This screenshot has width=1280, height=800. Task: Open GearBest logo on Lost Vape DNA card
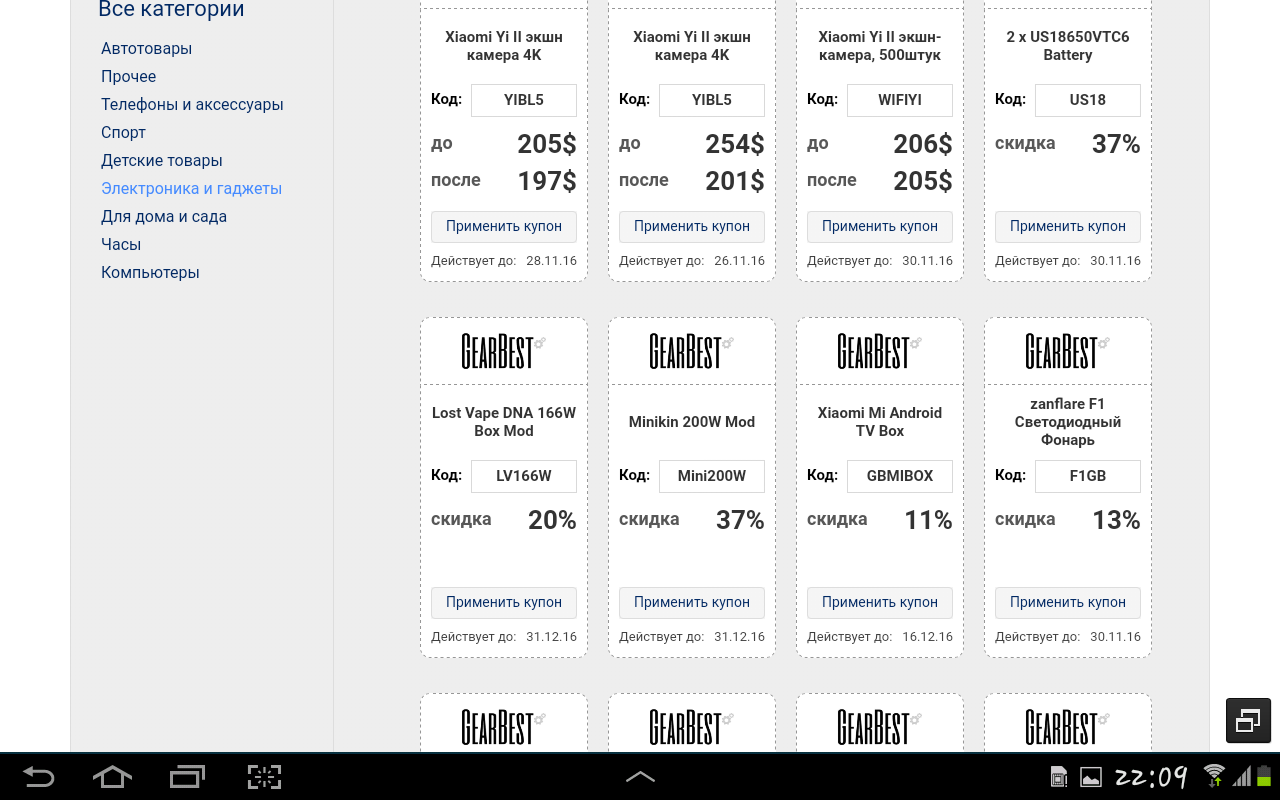(x=504, y=351)
